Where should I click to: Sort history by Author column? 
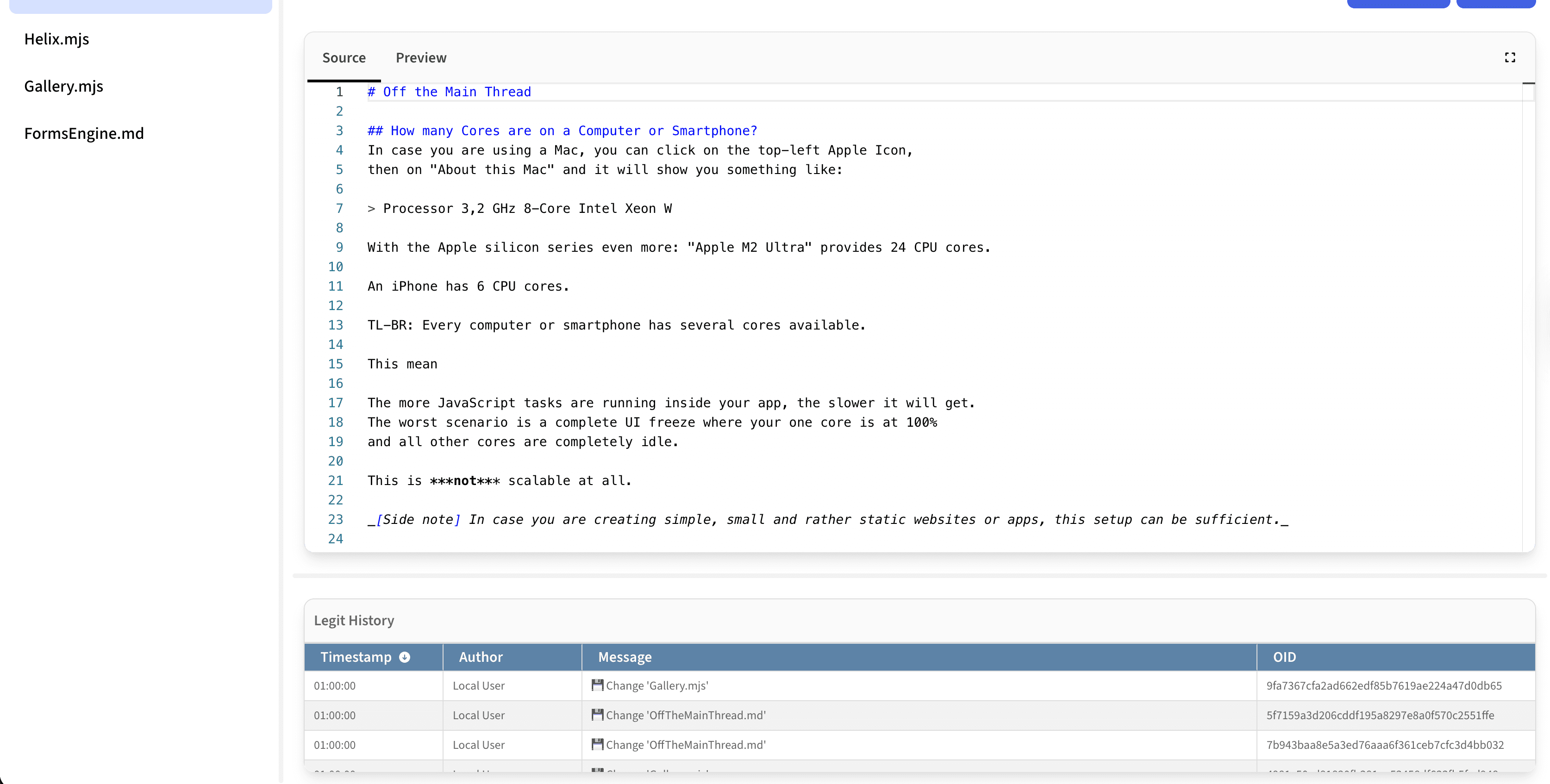[480, 657]
